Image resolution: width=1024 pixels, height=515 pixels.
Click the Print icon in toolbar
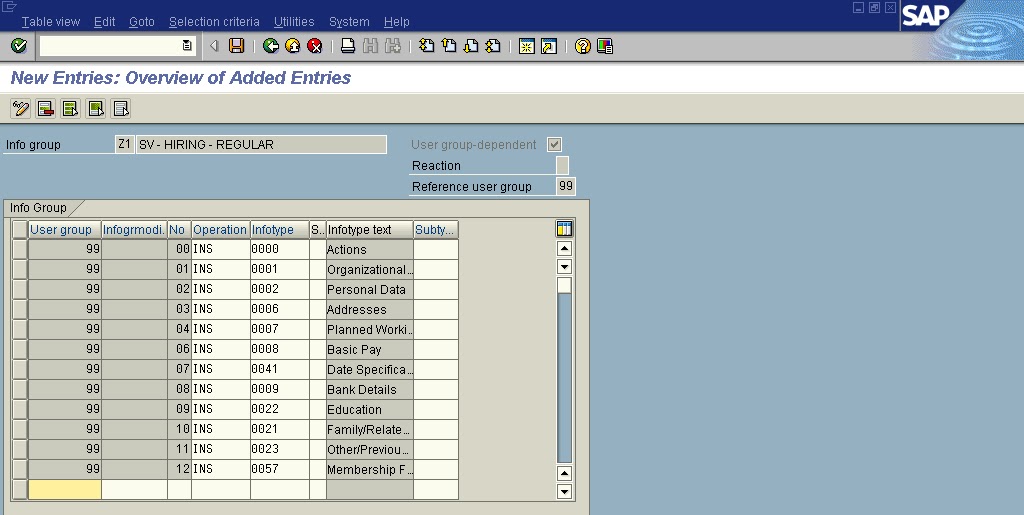[x=348, y=46]
